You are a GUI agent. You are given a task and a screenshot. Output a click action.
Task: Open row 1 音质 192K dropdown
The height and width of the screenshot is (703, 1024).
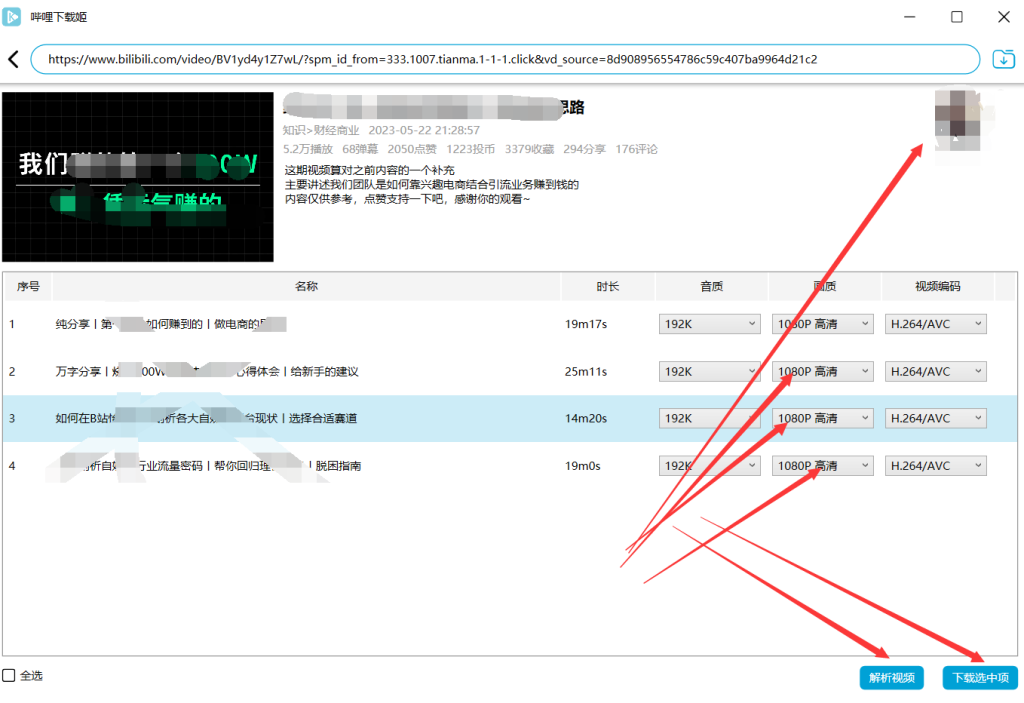[x=709, y=324]
